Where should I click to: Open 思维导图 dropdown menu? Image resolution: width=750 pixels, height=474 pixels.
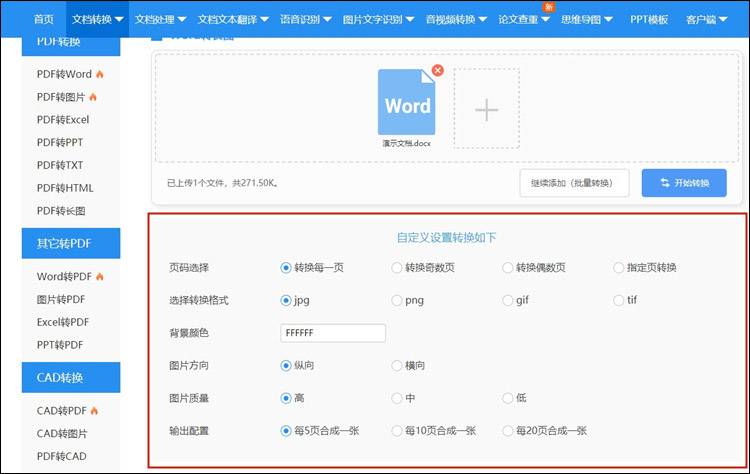pos(587,19)
